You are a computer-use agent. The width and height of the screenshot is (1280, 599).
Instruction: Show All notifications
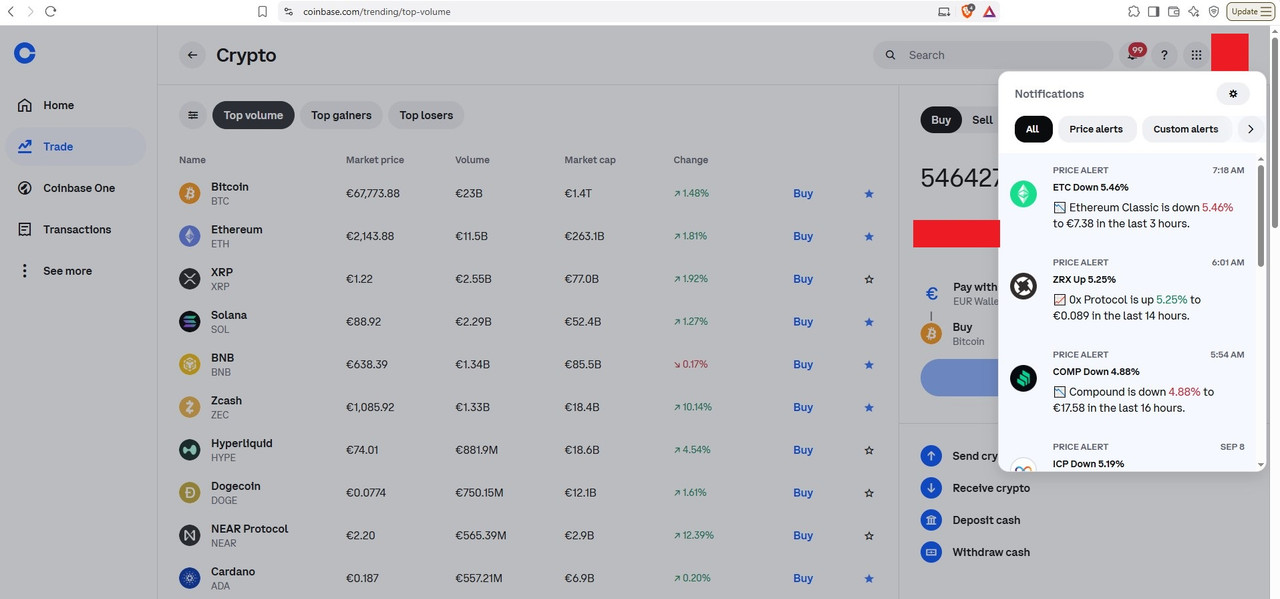pyautogui.click(x=1032, y=129)
